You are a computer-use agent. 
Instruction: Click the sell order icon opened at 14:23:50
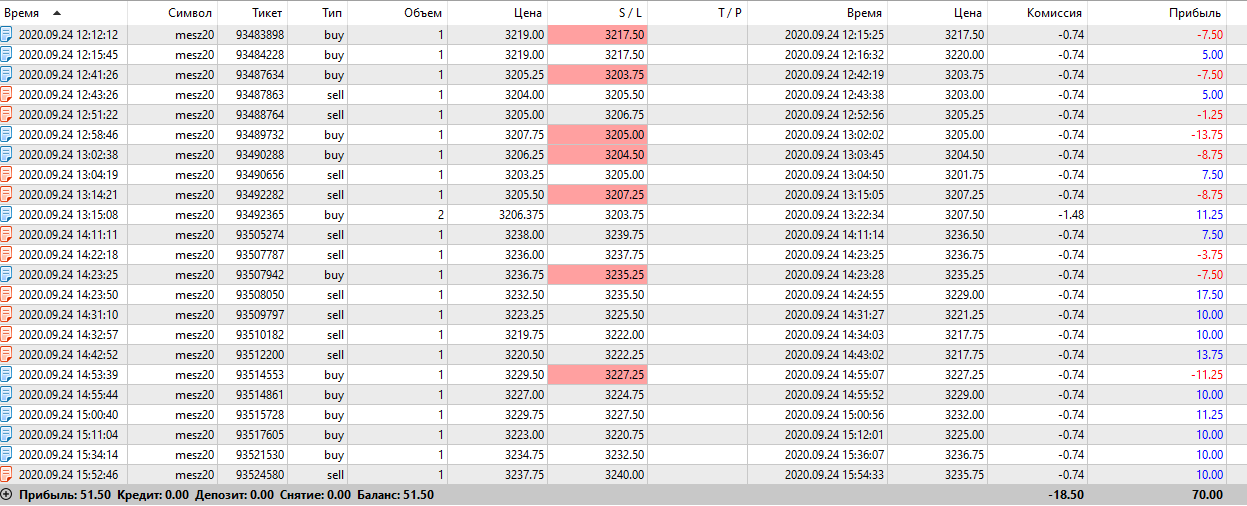pyautogui.click(x=7, y=294)
